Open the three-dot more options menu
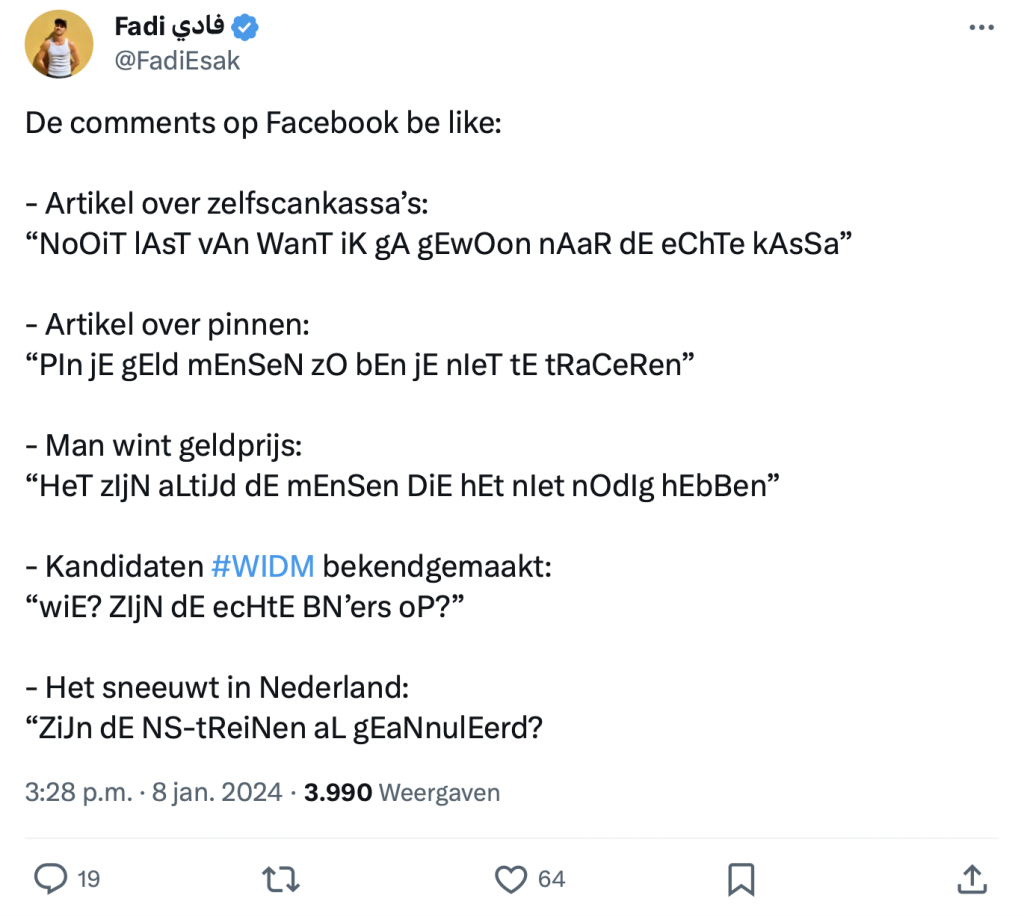 pos(982,29)
